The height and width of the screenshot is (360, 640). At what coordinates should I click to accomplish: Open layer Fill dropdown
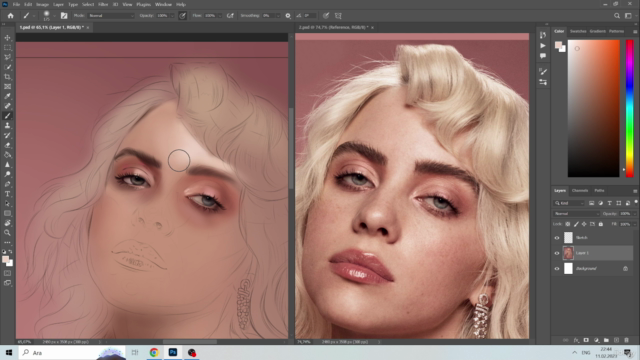tap(634, 224)
